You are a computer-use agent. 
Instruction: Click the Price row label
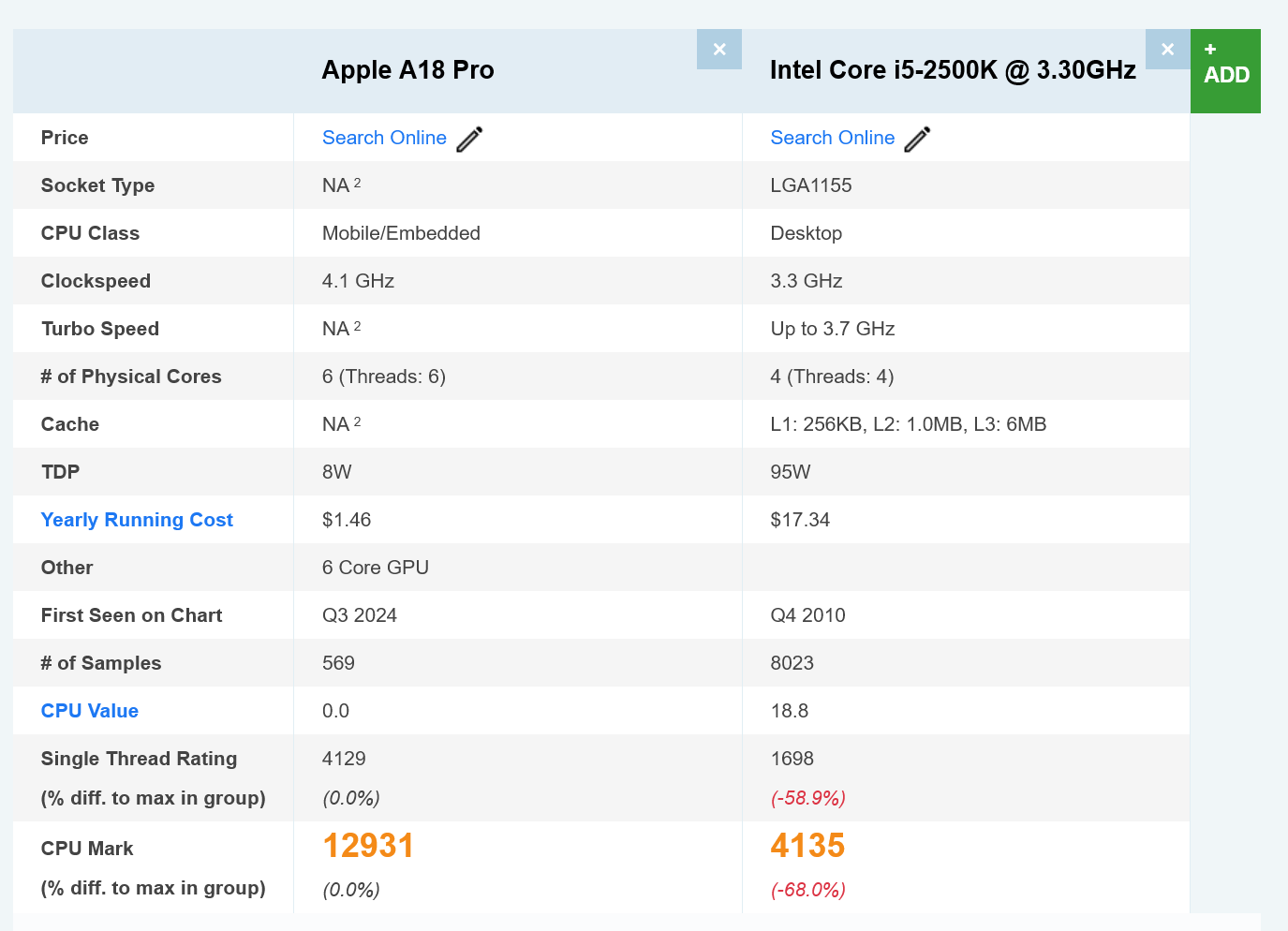[65, 138]
